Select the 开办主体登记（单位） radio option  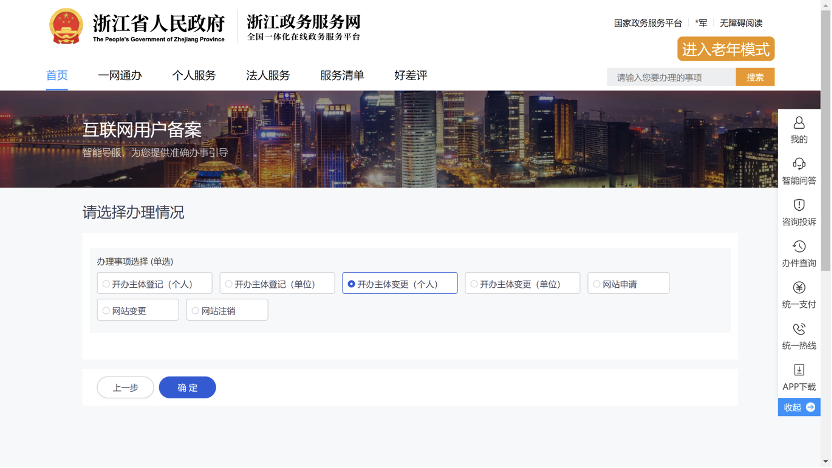coord(228,284)
